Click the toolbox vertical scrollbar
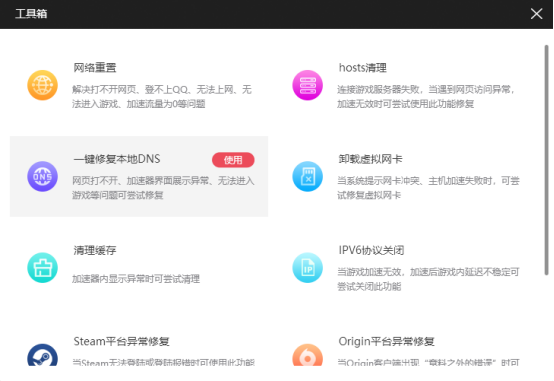Viewport: 554px width, 381px height. (x=546, y=160)
